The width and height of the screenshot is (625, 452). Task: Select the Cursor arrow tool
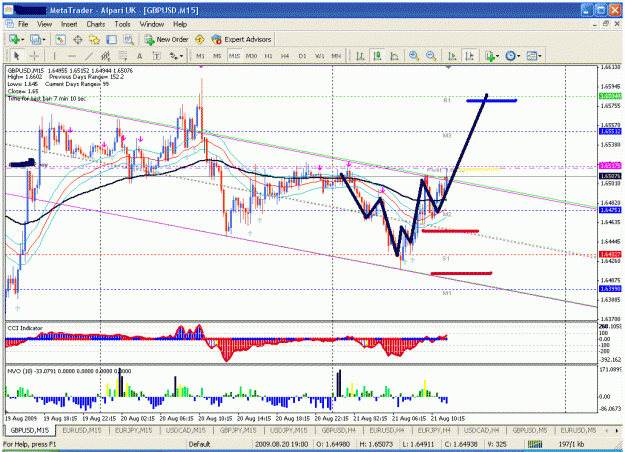[16, 56]
